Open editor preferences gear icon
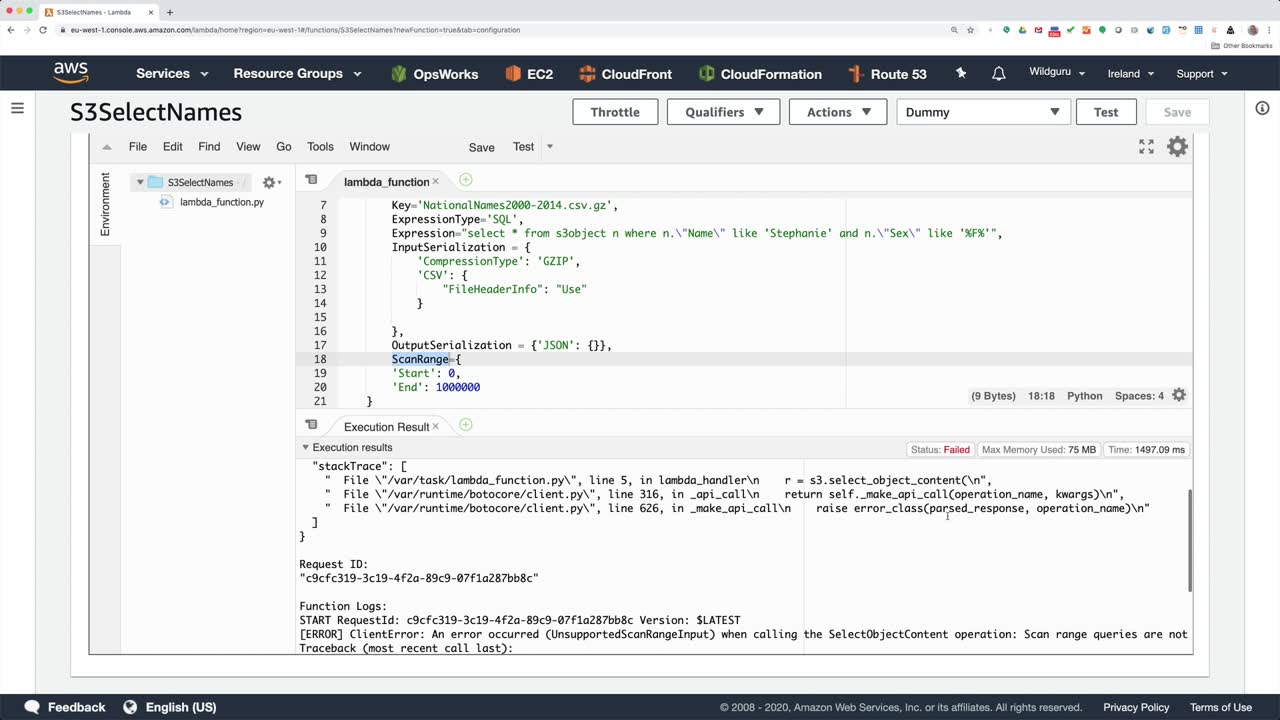Screen dimensions: 1280x720 pos(1177,147)
